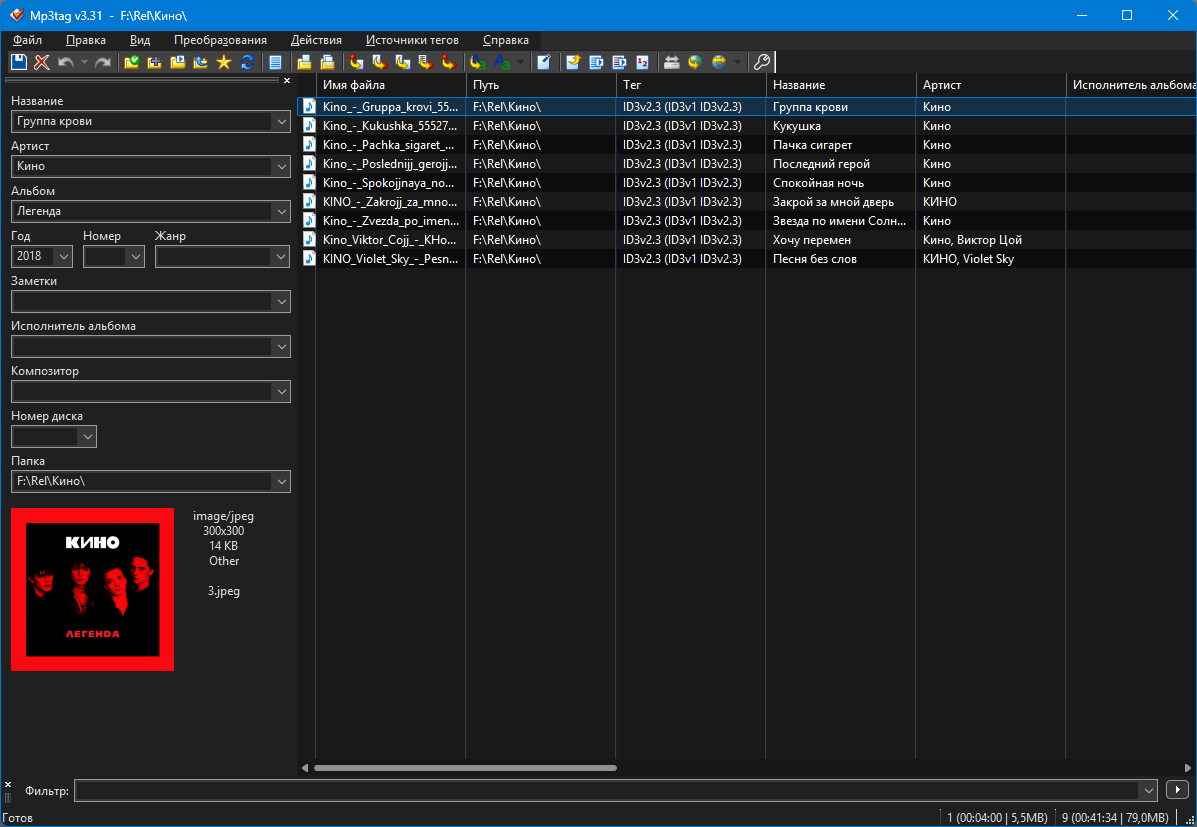Screen dimensions: 1197x827
Task: Expand the Название dropdown
Action: [281, 121]
